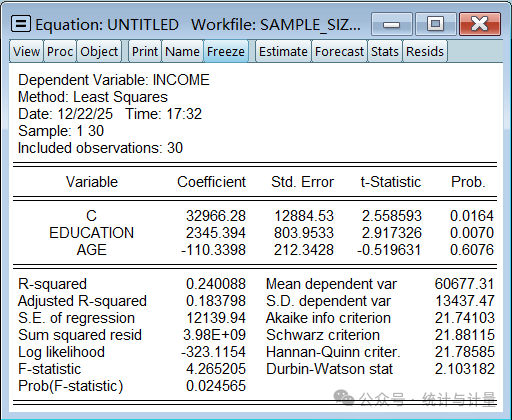Viewport: 512px width, 420px height.
Task: Click the Sum squared resid label
Action: (x=80, y=335)
